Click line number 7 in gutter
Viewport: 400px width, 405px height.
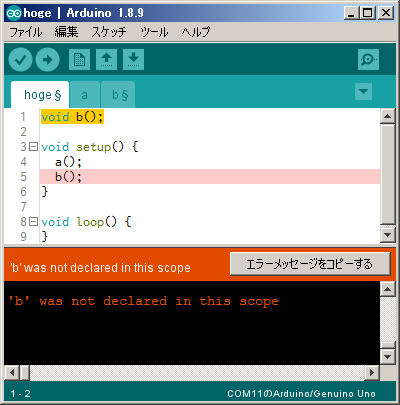pyautogui.click(x=23, y=207)
